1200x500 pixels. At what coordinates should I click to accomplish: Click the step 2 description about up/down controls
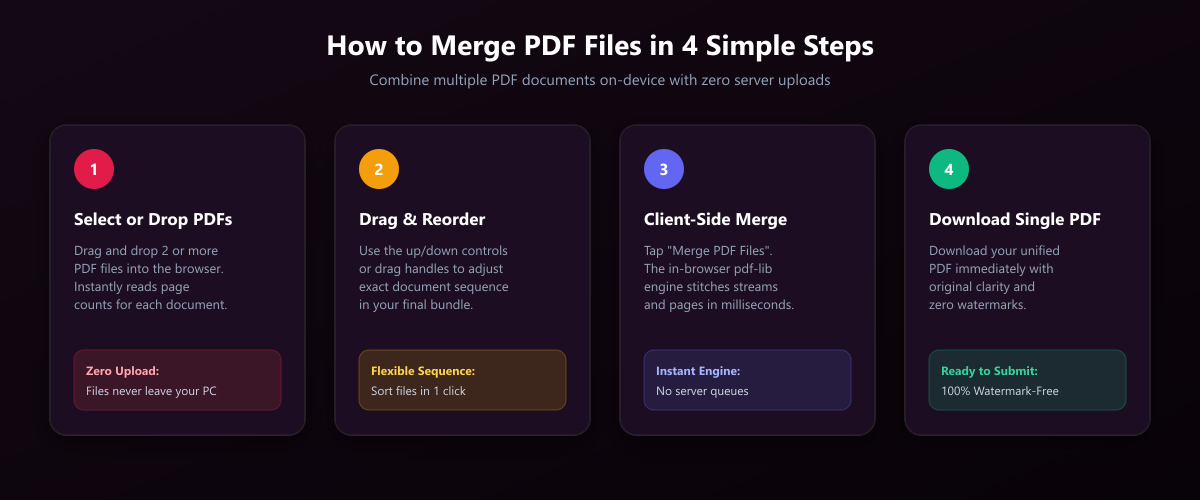coord(434,277)
